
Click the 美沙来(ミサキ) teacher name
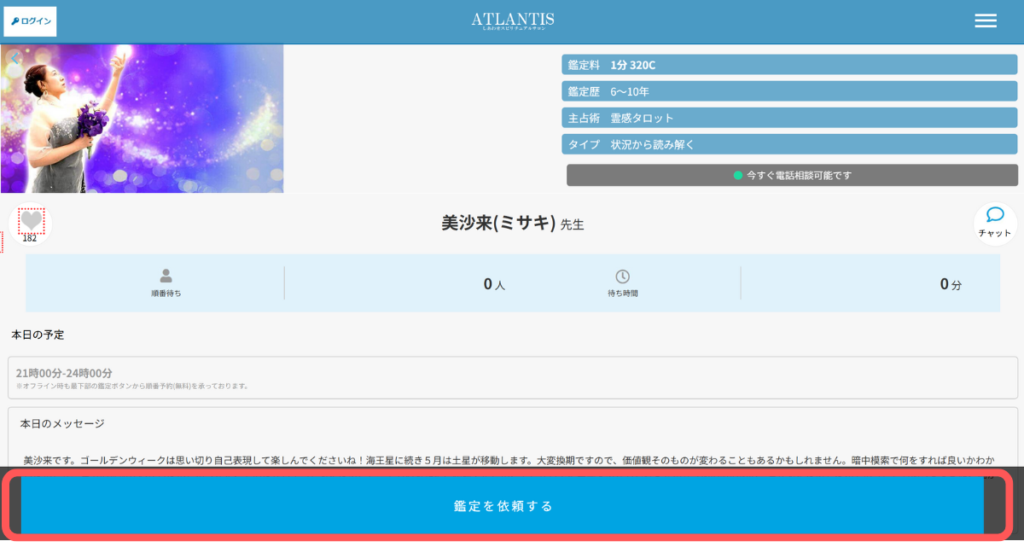coord(498,223)
